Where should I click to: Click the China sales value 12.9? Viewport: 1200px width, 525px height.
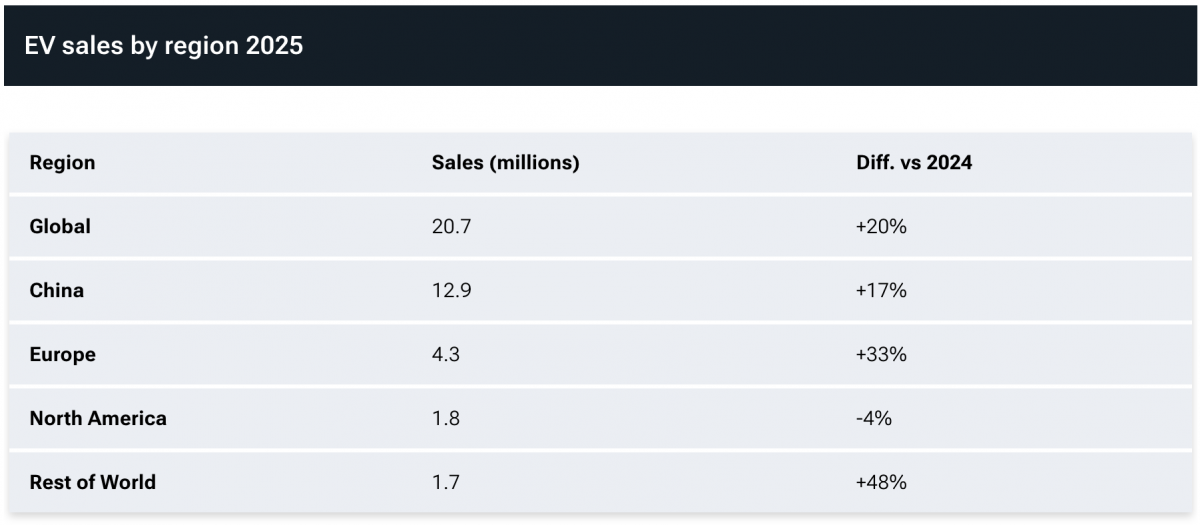(451, 291)
